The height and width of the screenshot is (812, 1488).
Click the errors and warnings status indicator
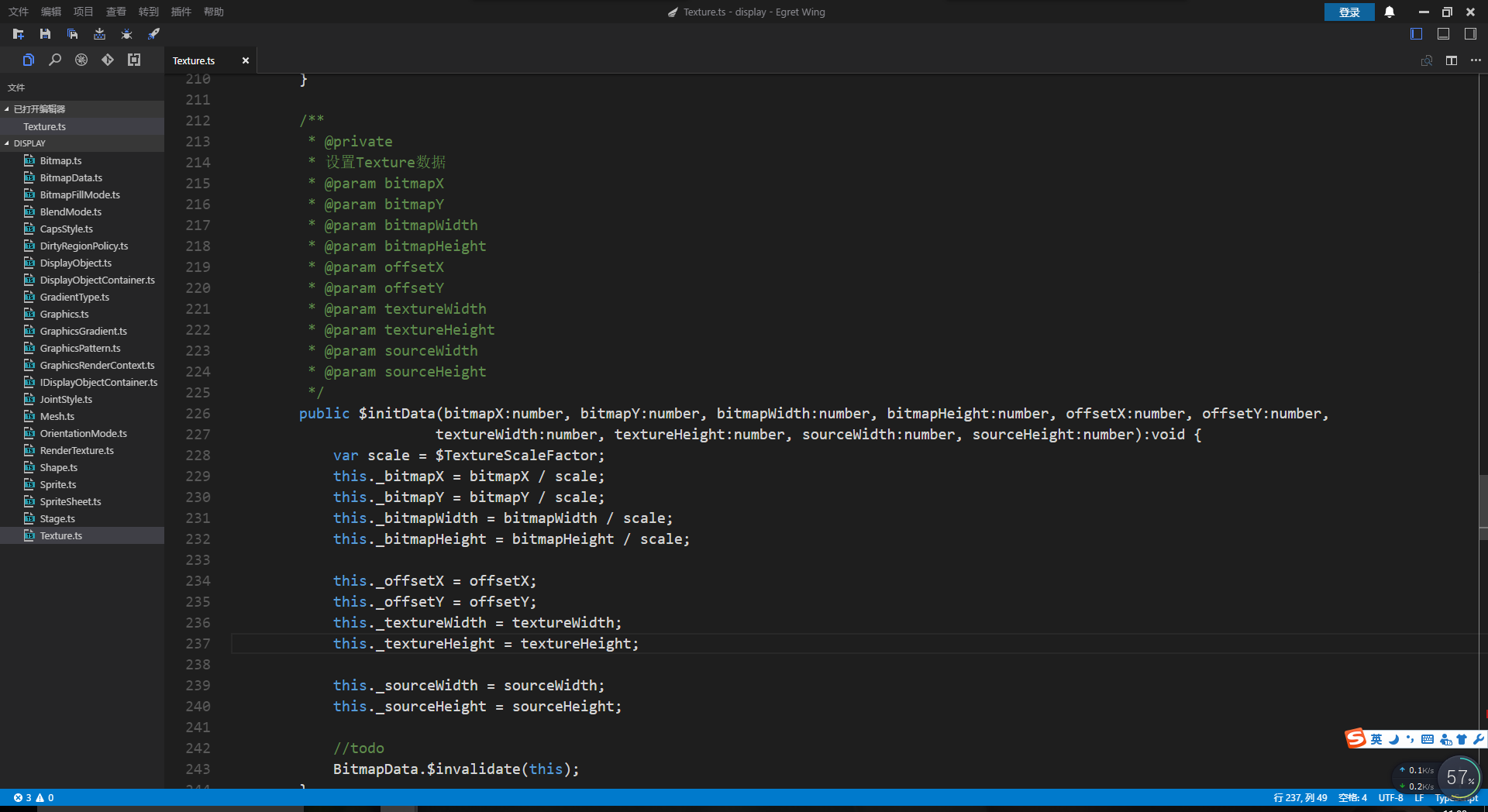(x=33, y=797)
